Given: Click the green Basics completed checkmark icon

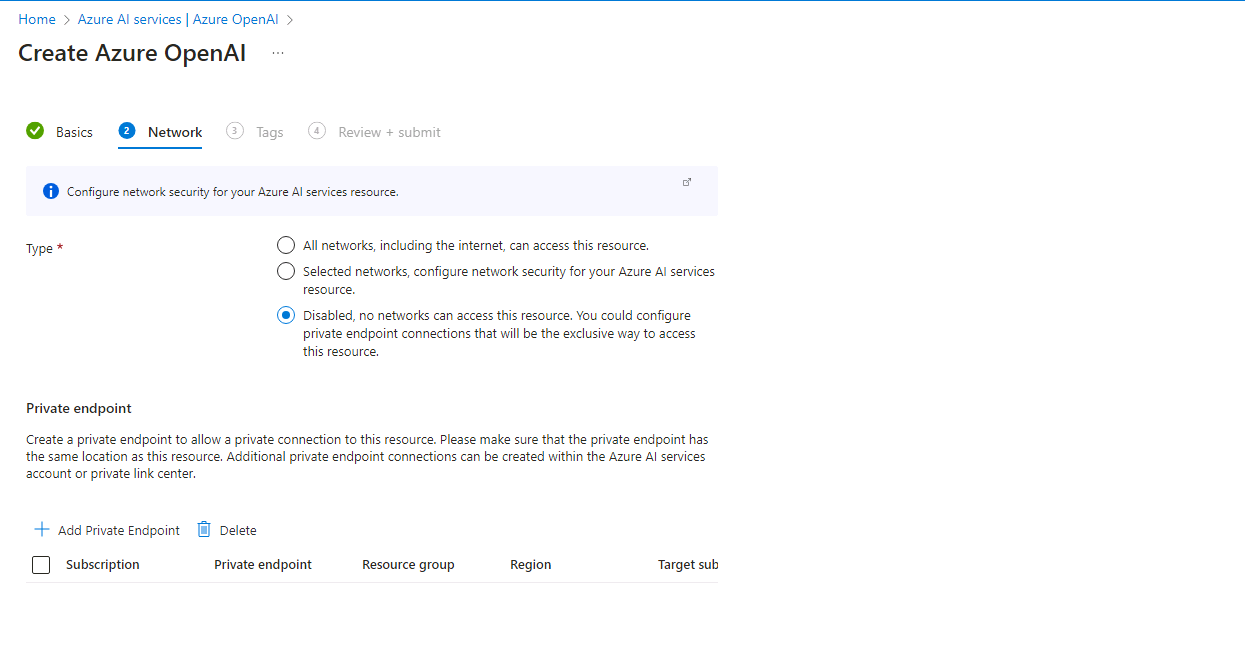Looking at the screenshot, I should click(35, 131).
